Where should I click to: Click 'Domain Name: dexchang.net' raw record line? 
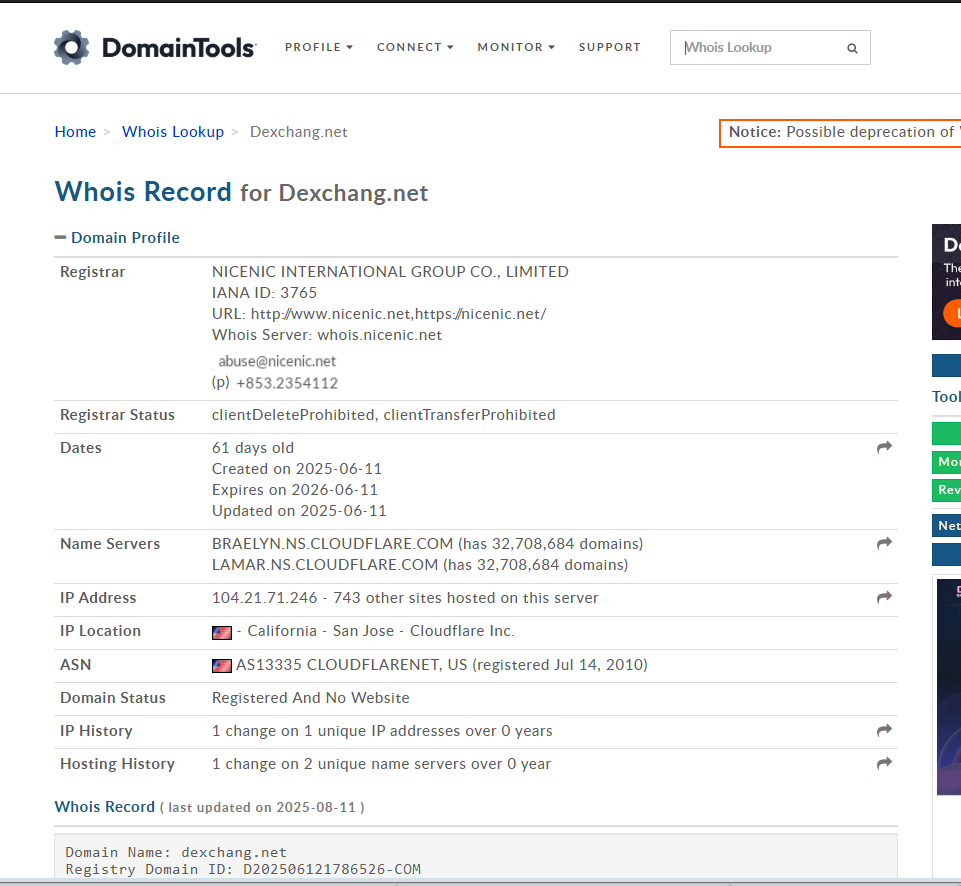176,852
